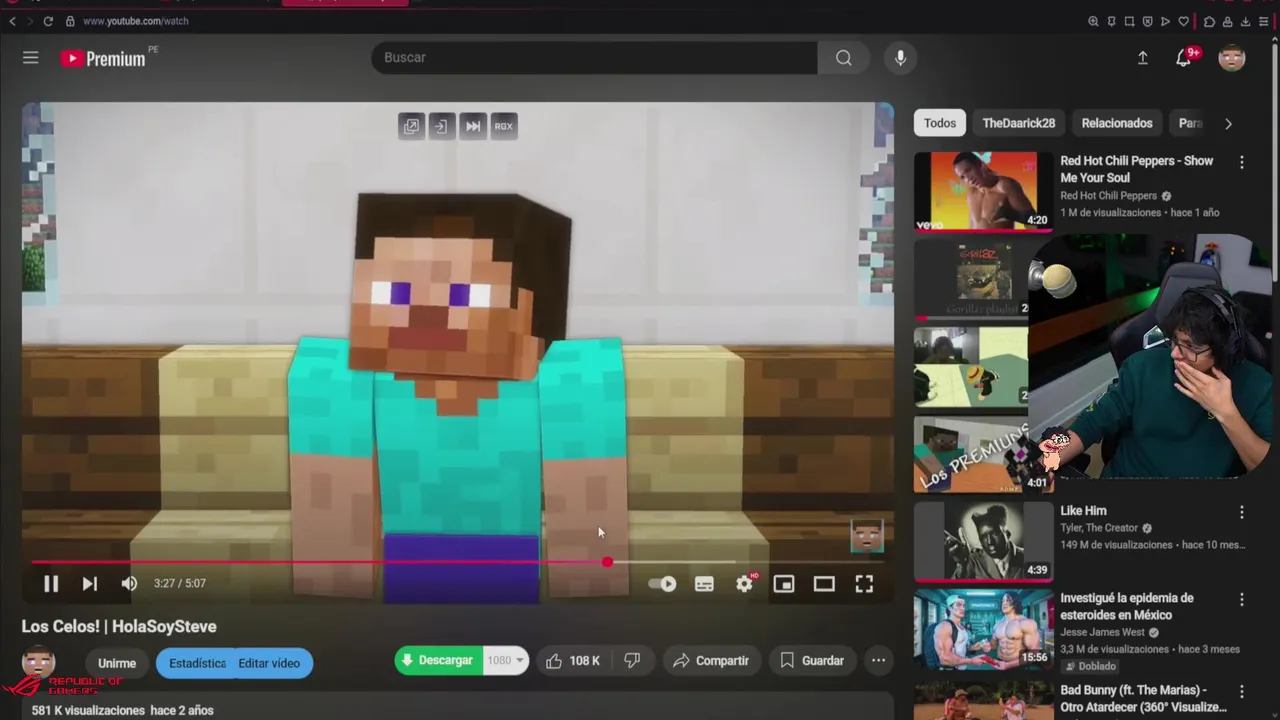Viewport: 1280px width, 720px height.
Task: Skip to the next video
Action: tap(89, 584)
